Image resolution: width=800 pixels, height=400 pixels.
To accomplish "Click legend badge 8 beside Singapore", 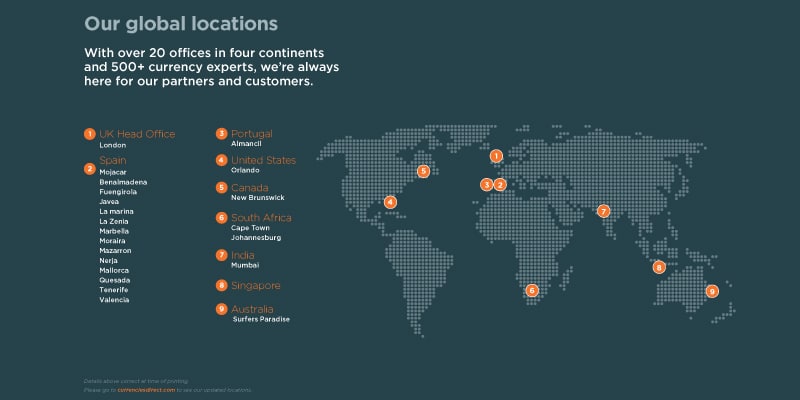I will click(221, 285).
